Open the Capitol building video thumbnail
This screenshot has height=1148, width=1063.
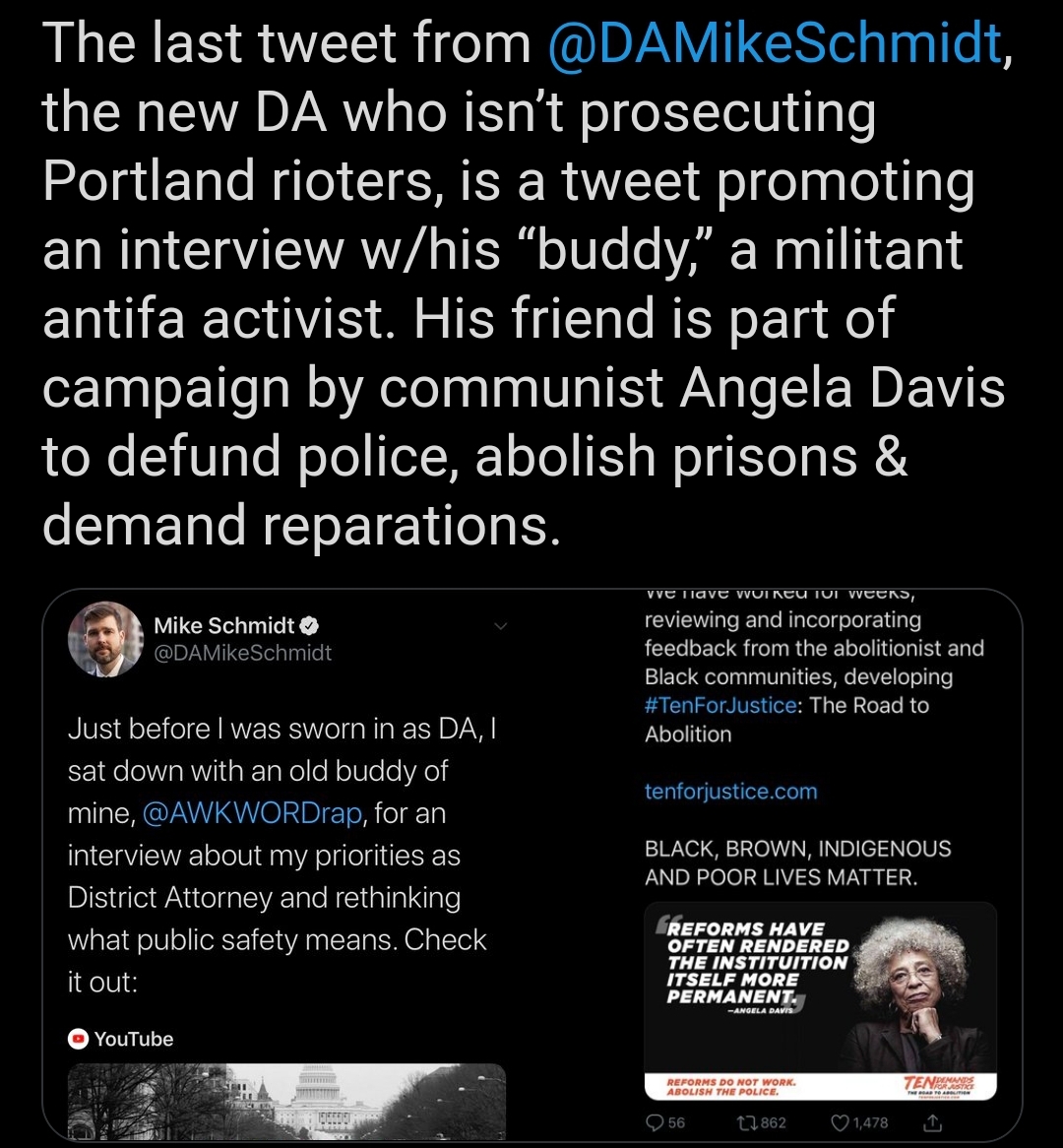tap(286, 1101)
